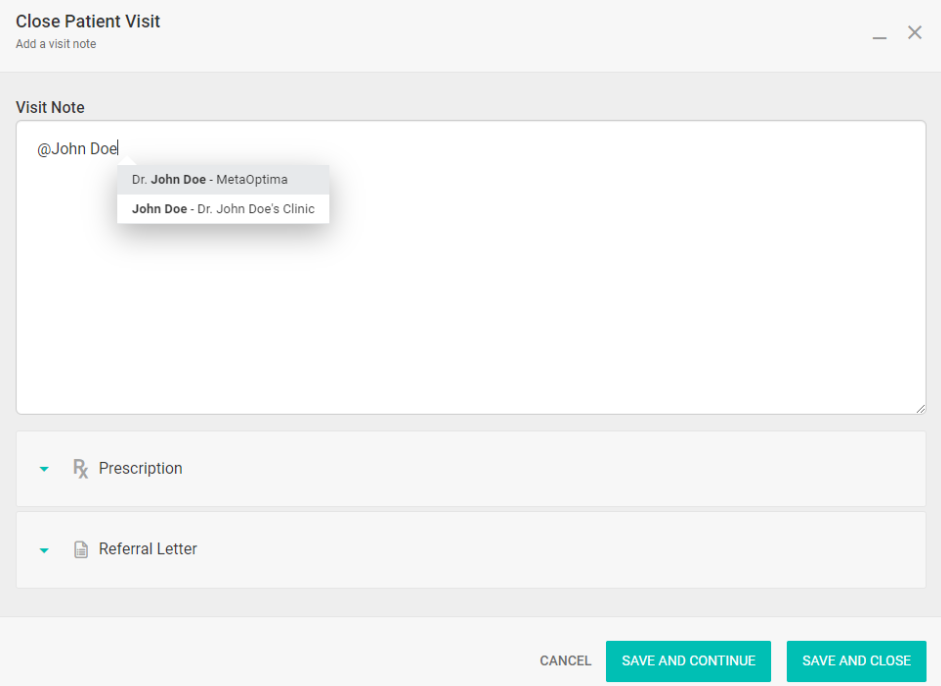
Task: Click the Close Patient Visit title
Action: tap(88, 21)
